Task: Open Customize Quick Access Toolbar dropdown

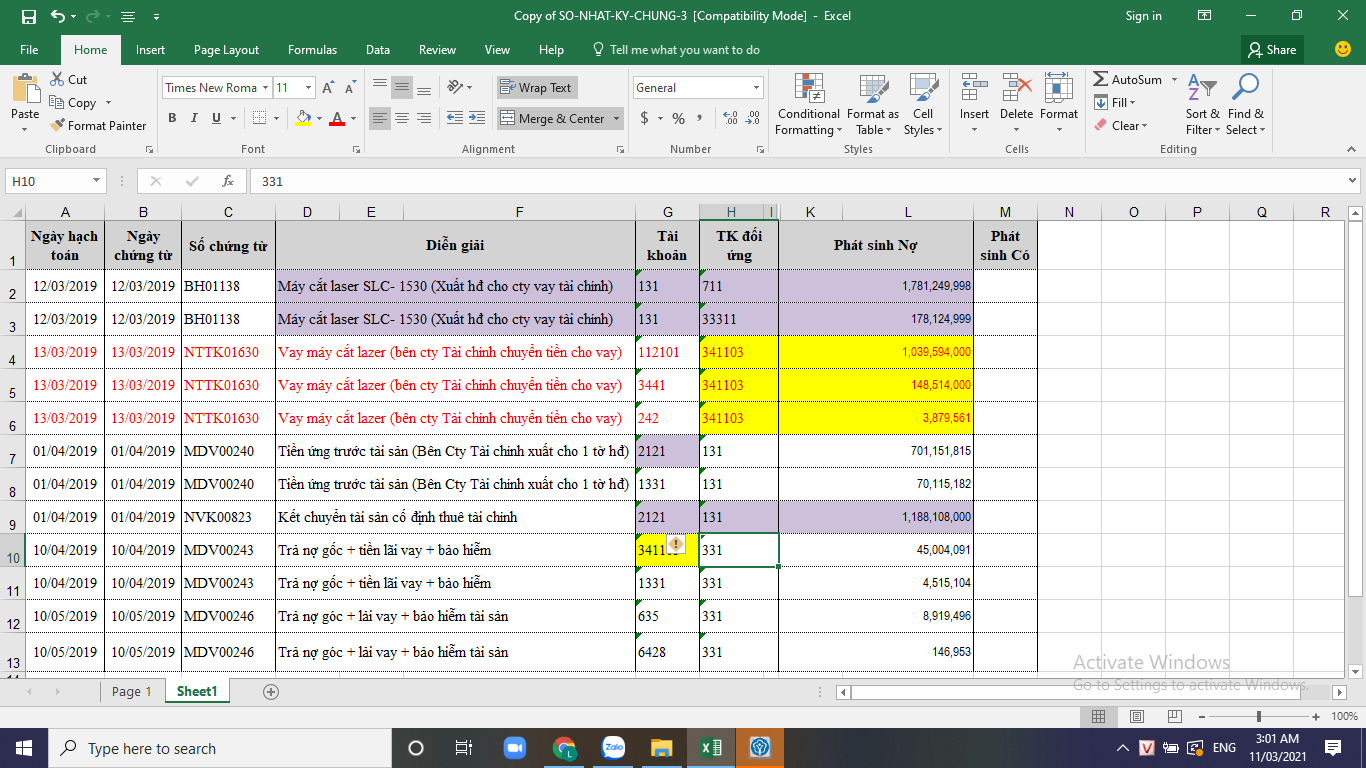Action: (x=157, y=17)
